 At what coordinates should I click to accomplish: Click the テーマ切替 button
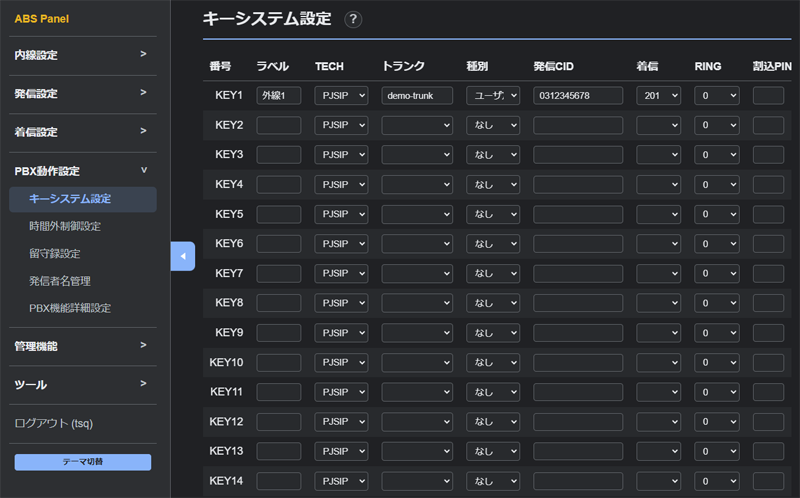[x=82, y=462]
